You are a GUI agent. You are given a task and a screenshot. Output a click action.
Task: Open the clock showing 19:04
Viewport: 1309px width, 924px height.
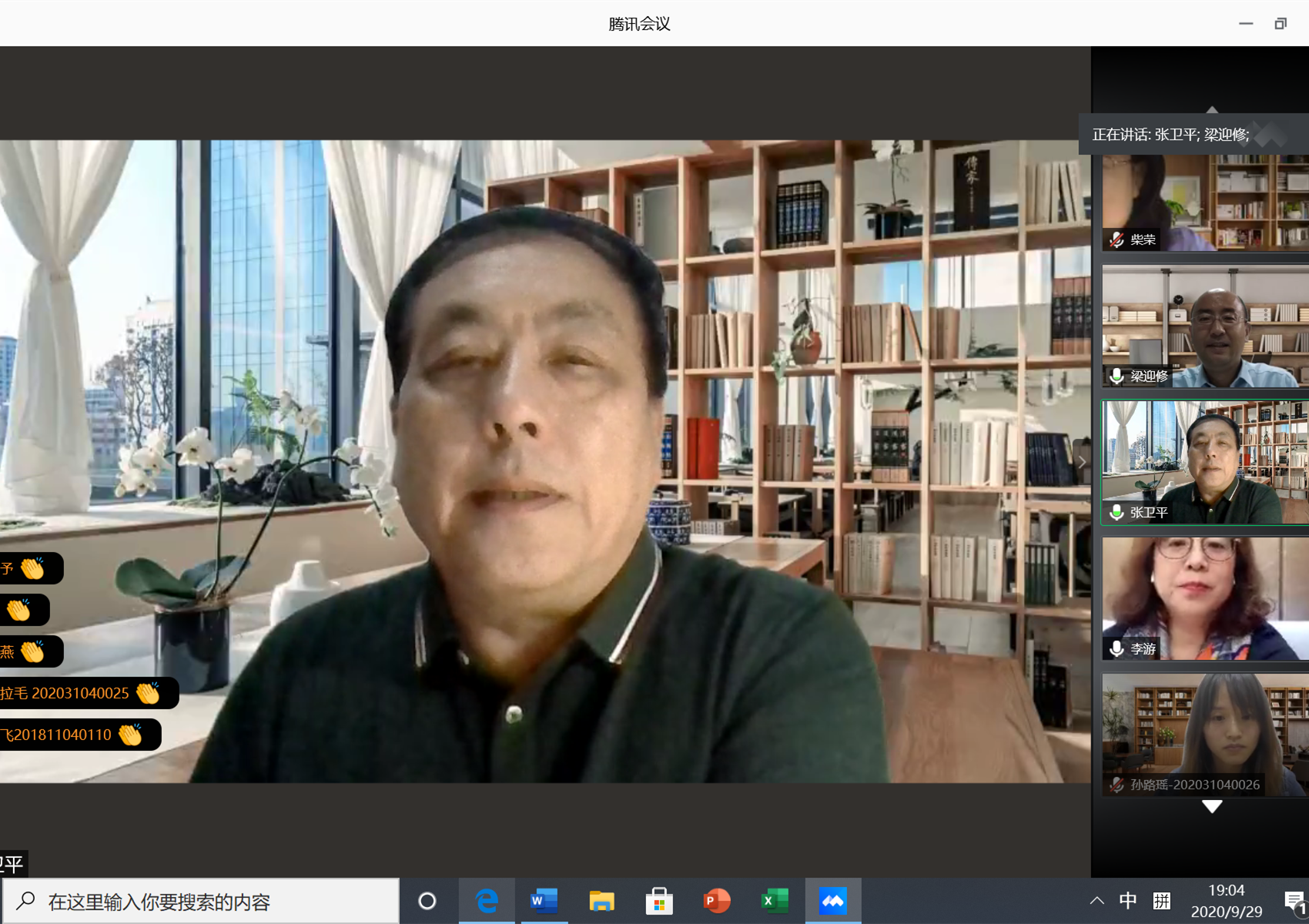pyautogui.click(x=1226, y=901)
